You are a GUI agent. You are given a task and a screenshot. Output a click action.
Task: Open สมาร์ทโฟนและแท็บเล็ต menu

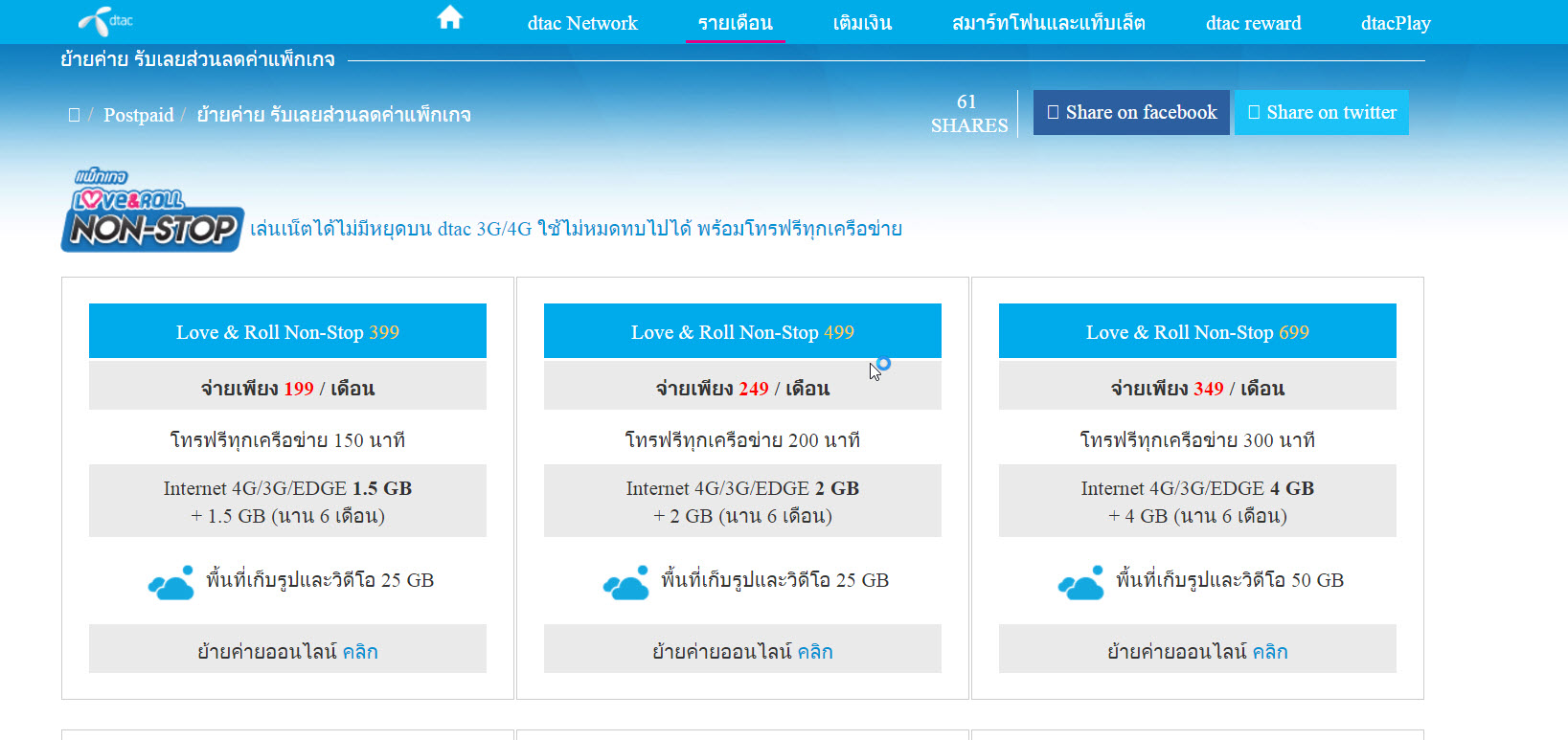pyautogui.click(x=1048, y=23)
